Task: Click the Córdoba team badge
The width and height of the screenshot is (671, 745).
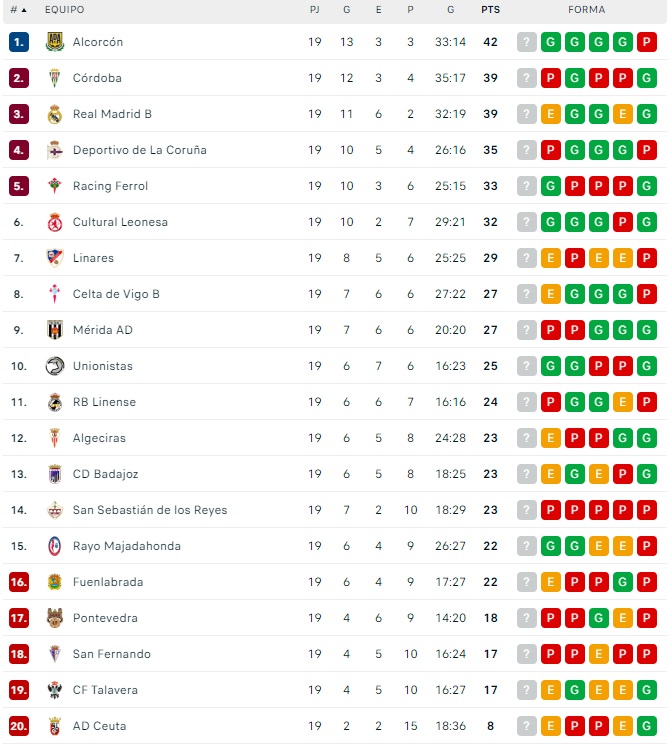Action: click(x=55, y=78)
